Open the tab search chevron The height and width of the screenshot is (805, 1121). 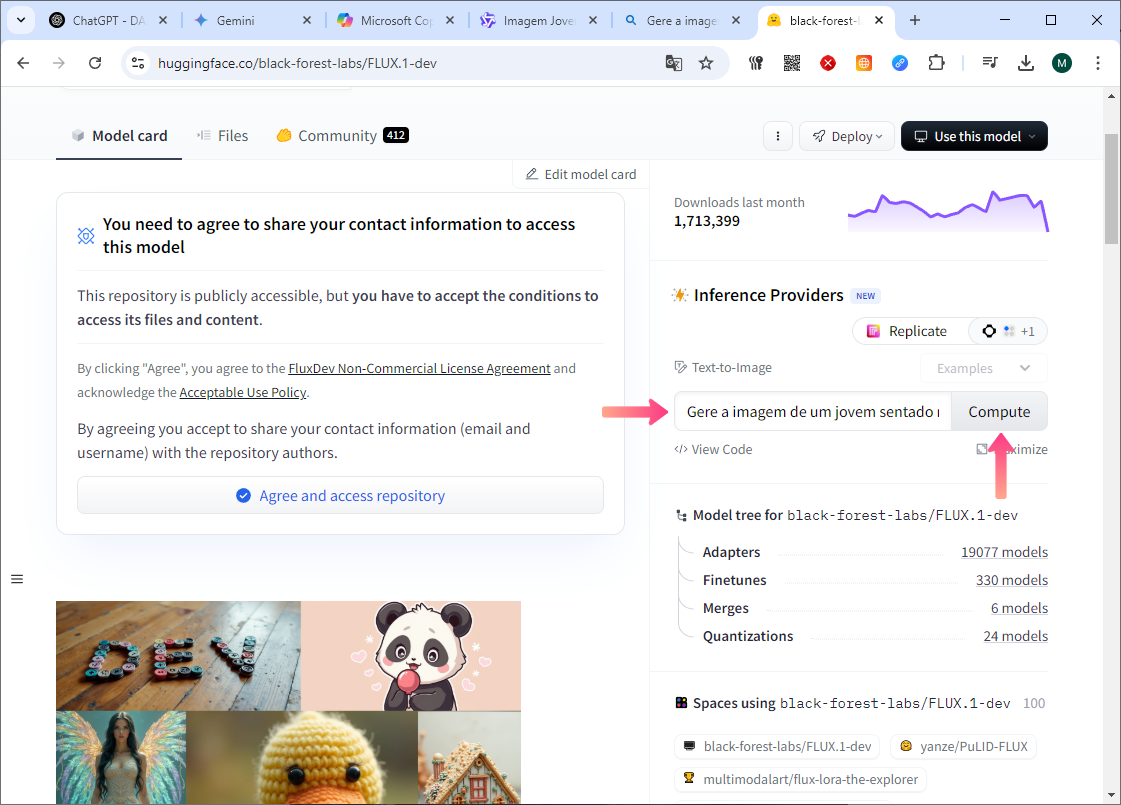tap(21, 20)
